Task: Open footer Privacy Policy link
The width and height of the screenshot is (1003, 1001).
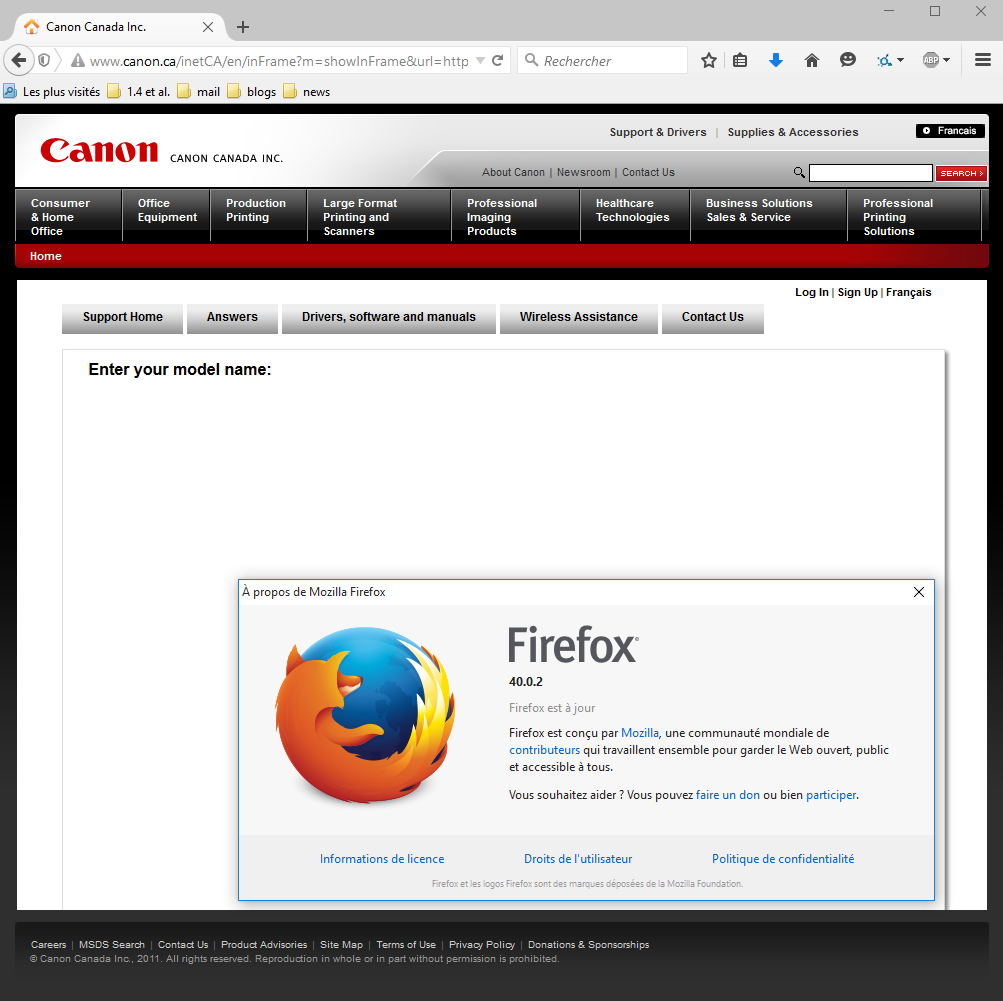Action: (x=482, y=945)
